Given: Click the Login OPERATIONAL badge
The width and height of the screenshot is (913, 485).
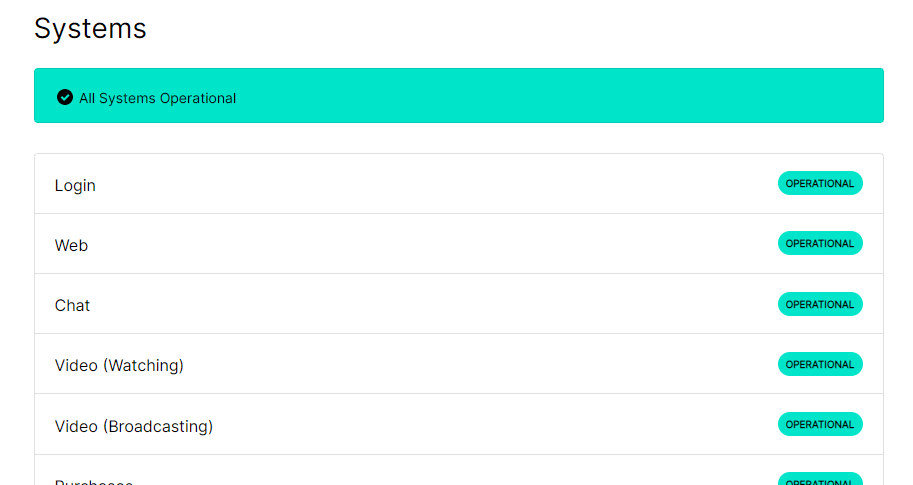Looking at the screenshot, I should coord(820,183).
